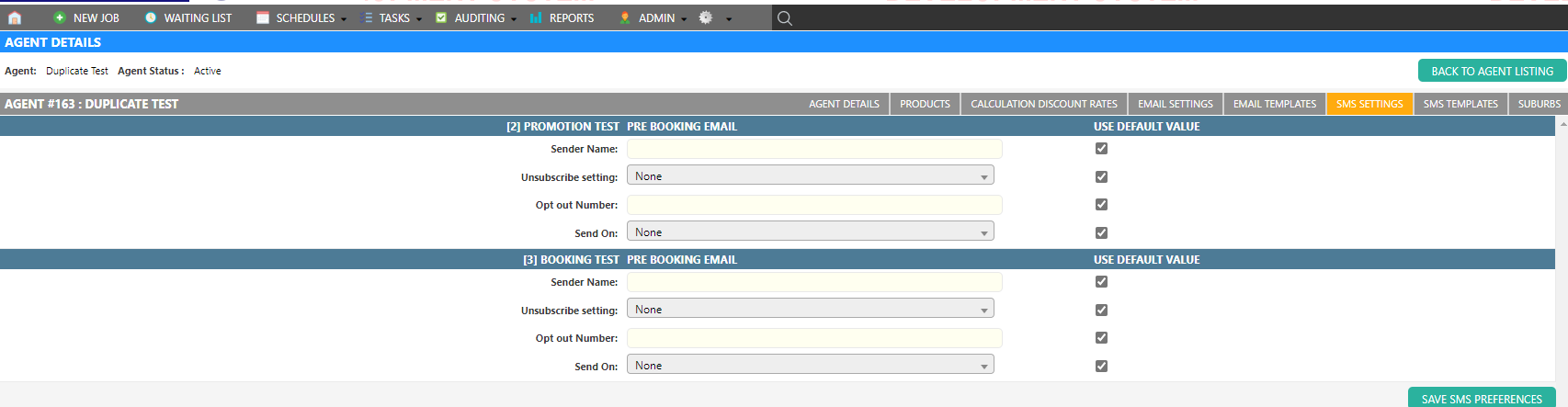Image resolution: width=1568 pixels, height=407 pixels.
Task: Click the green plus New Job icon
Action: point(60,17)
